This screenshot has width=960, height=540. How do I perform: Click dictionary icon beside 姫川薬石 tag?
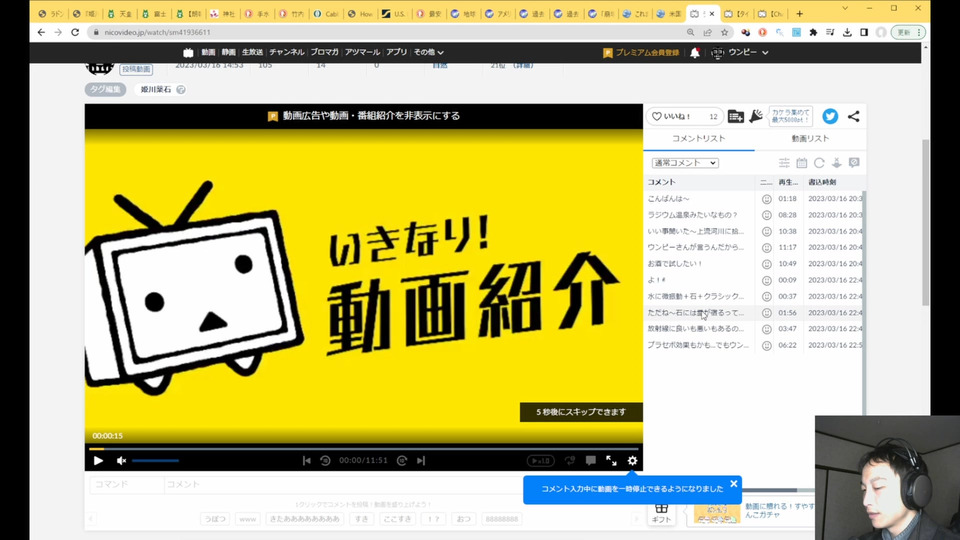click(x=181, y=89)
